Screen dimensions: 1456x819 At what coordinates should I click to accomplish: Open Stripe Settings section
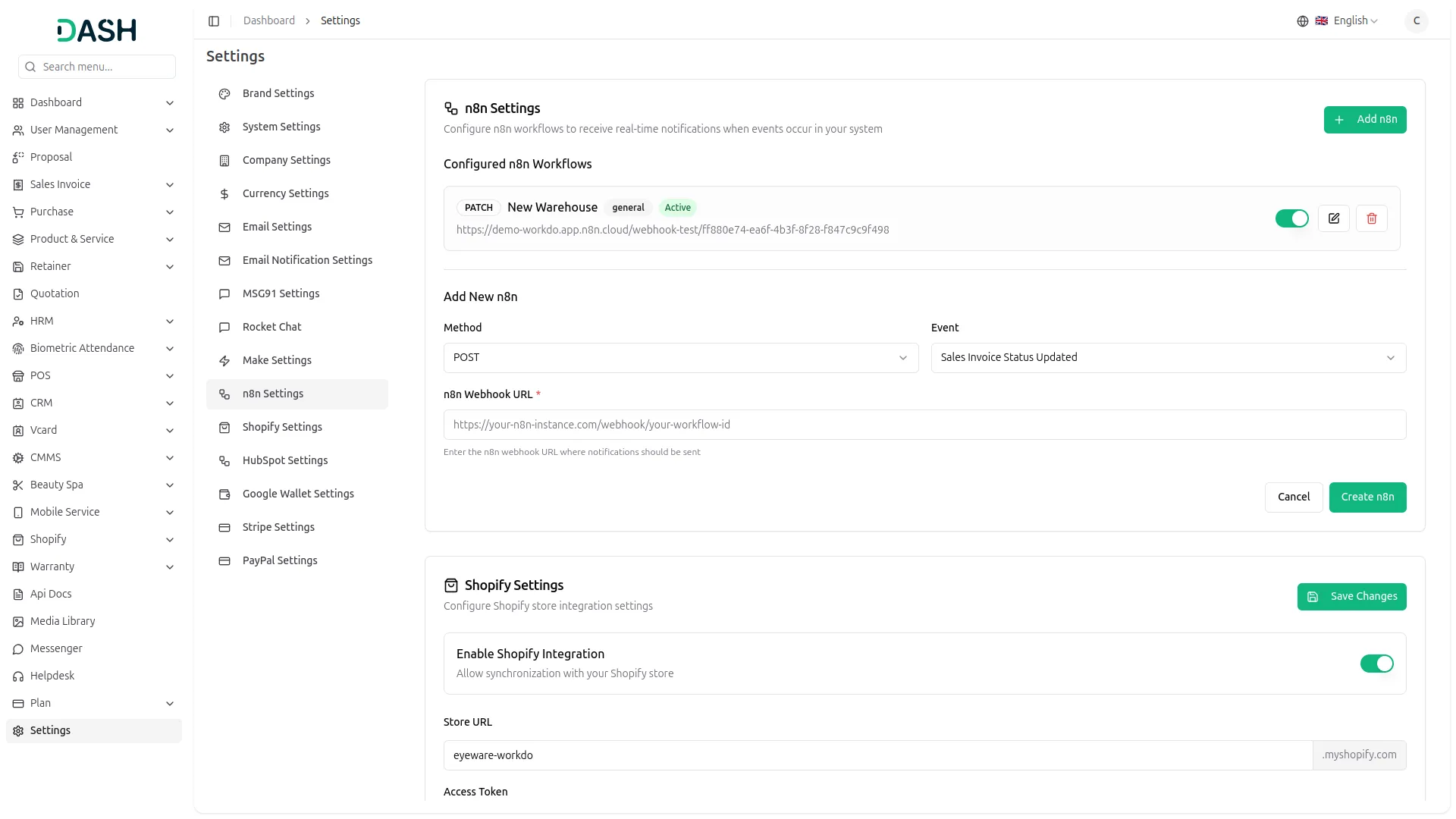point(278,527)
